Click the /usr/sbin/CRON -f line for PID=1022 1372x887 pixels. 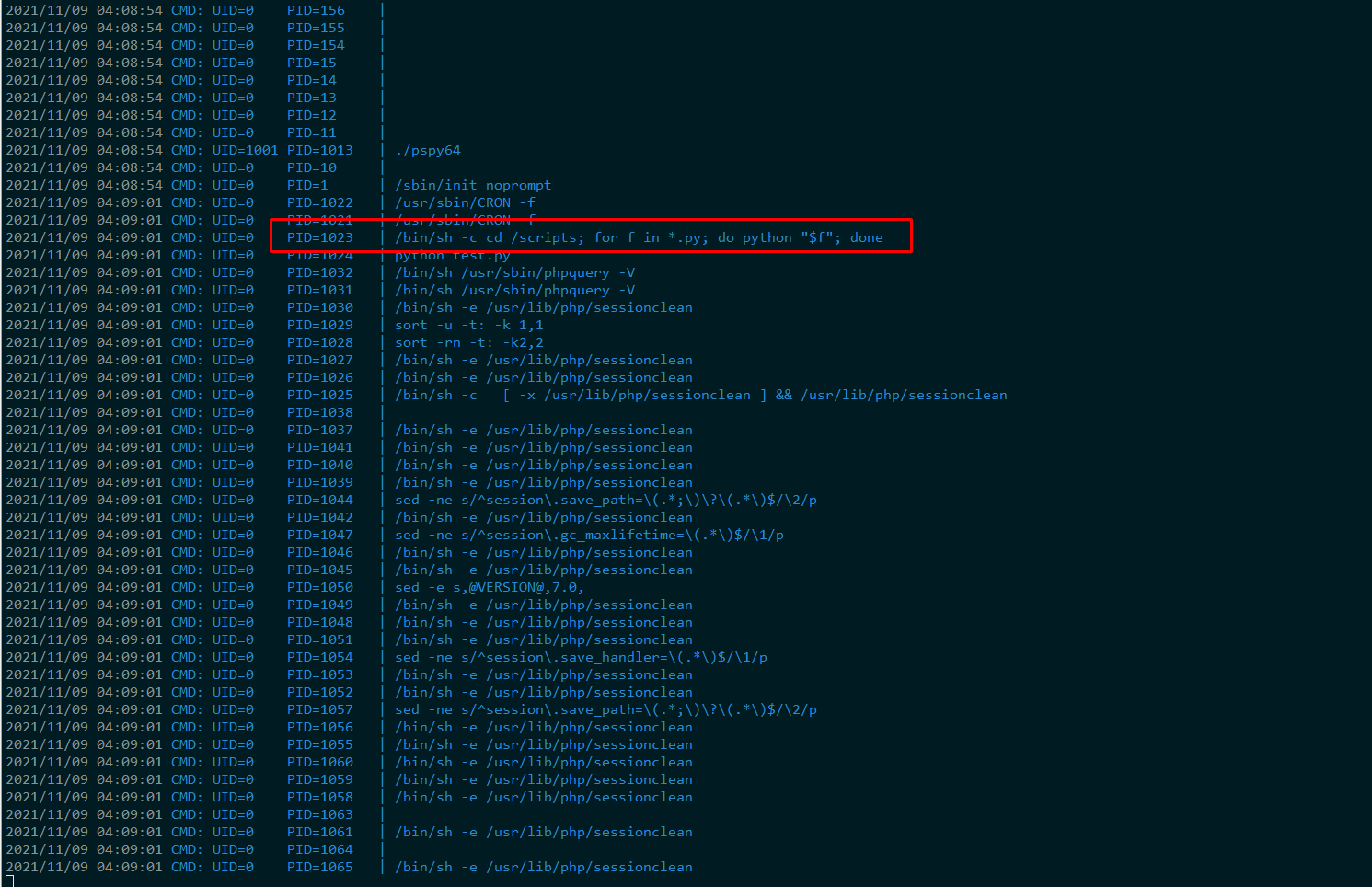pos(465,202)
